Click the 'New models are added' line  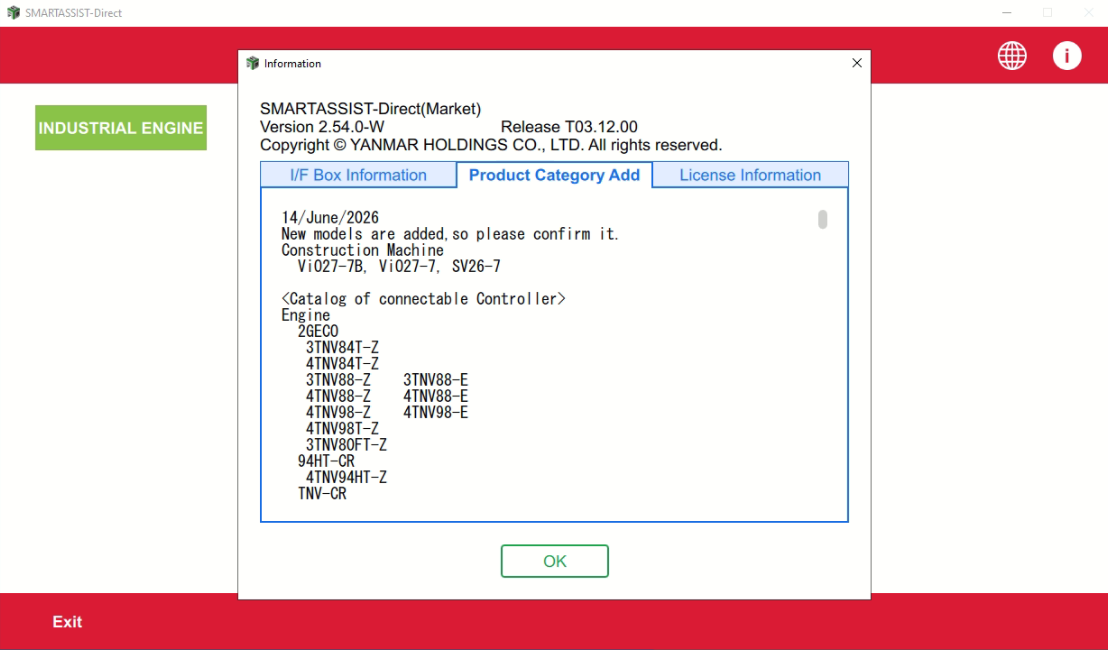click(449, 234)
